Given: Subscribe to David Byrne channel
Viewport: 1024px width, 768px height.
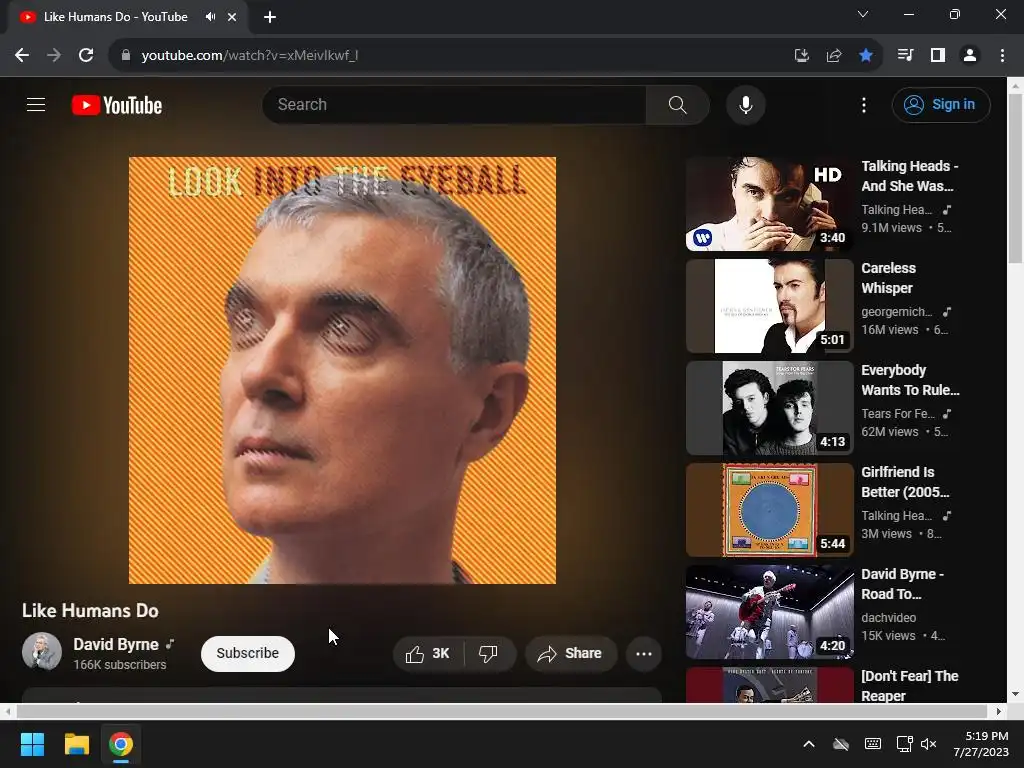Looking at the screenshot, I should (x=248, y=654).
